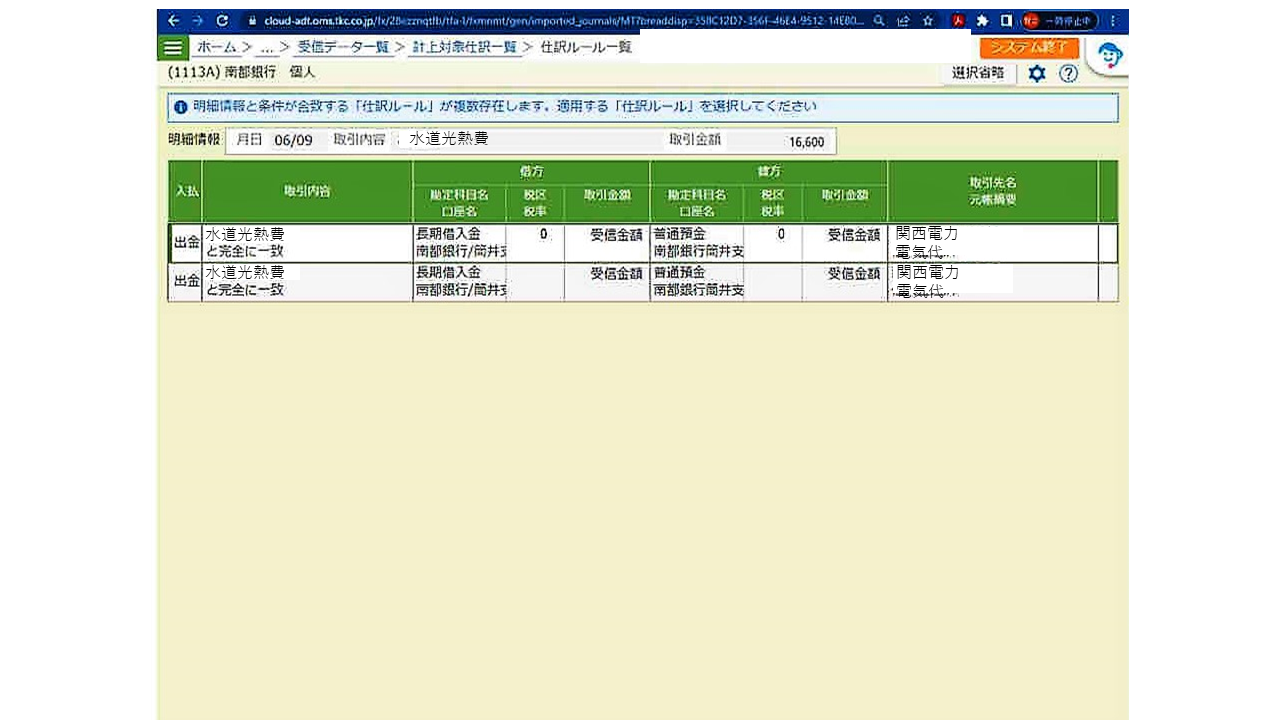Reload the page with browser refresh
The image size is (1280, 720).
pyautogui.click(x=222, y=20)
